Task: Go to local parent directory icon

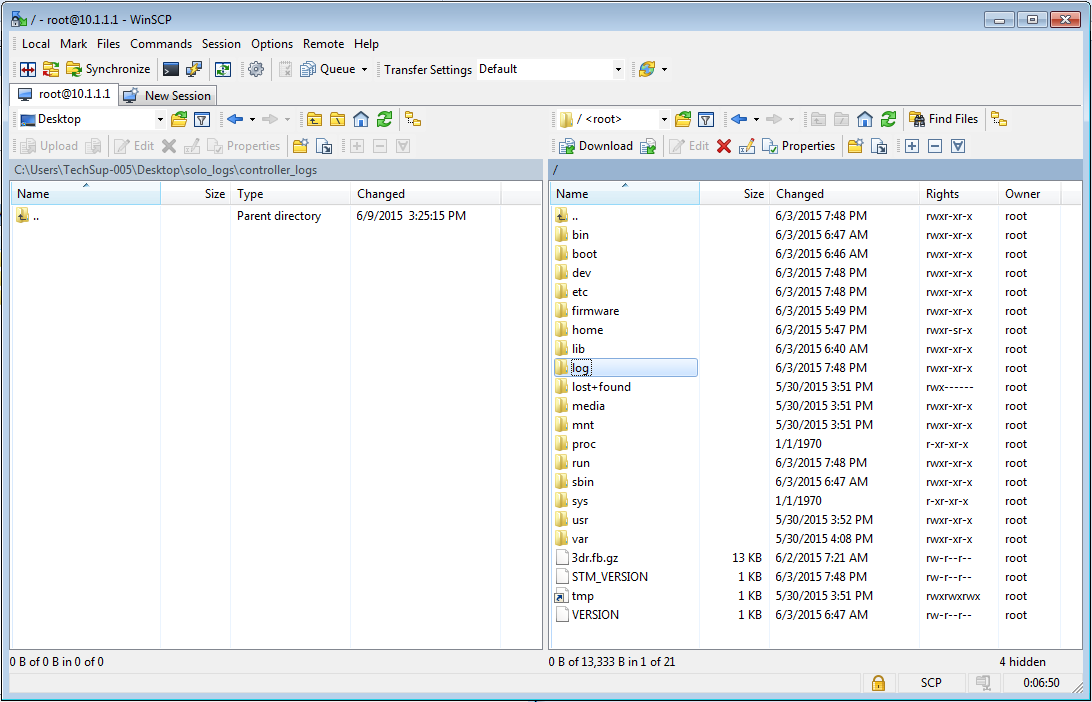Action: 315,120
